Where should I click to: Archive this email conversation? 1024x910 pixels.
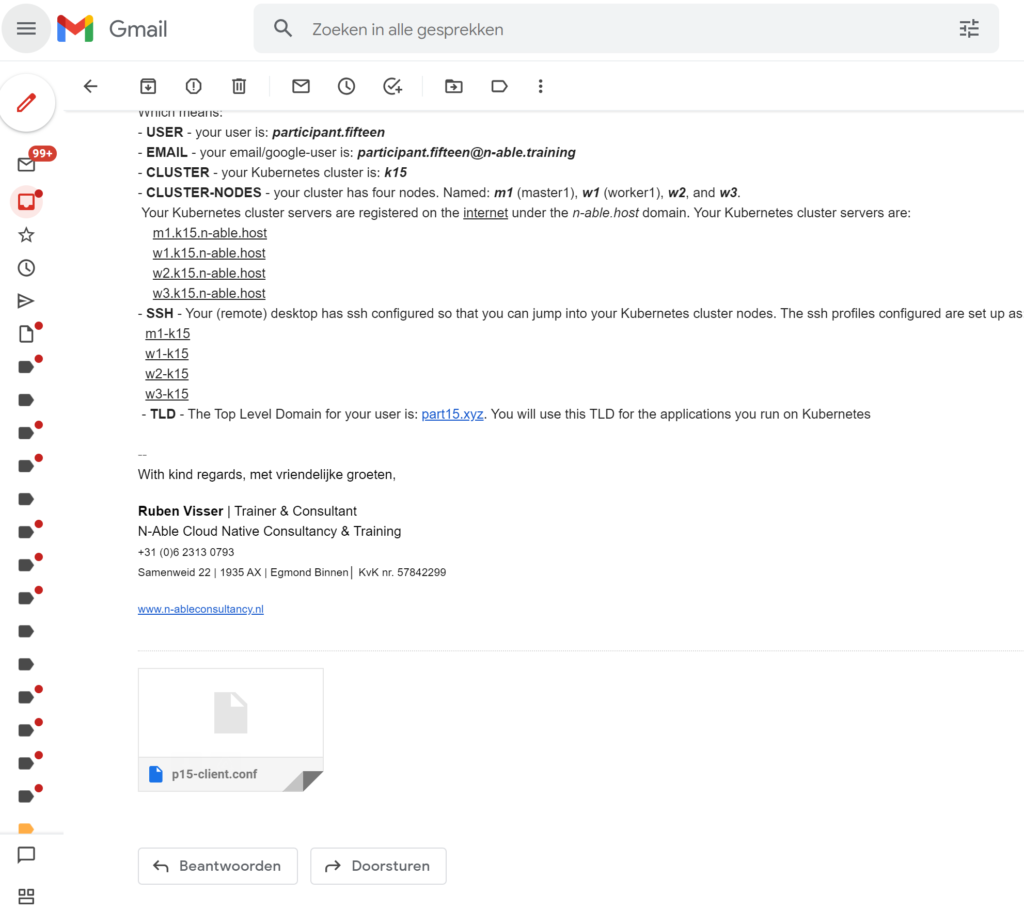pyautogui.click(x=148, y=86)
